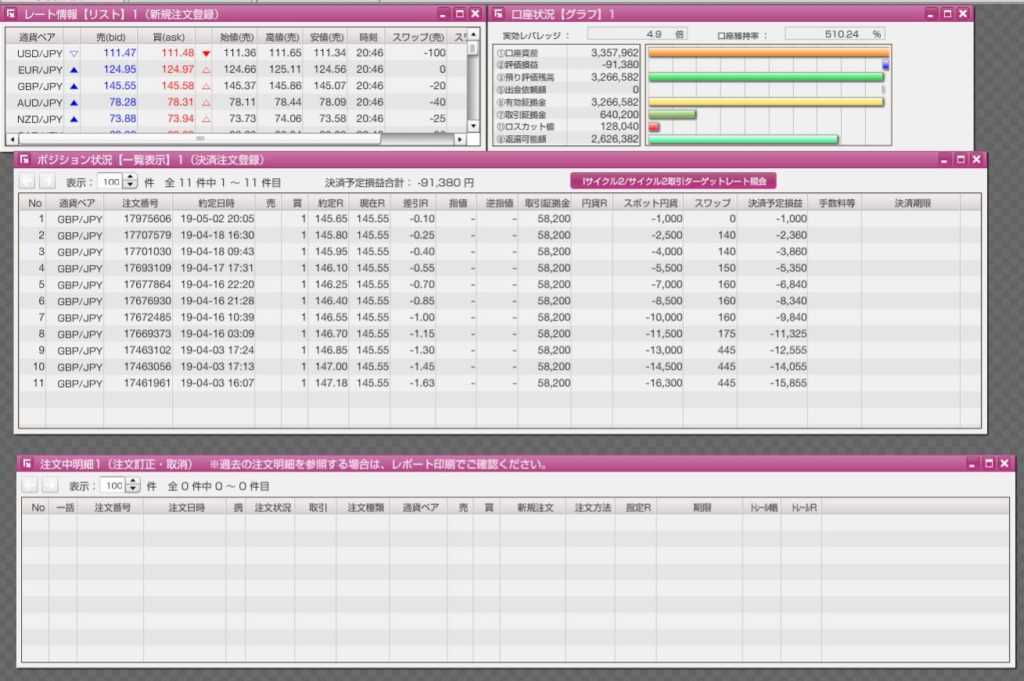The image size is (1024, 681).
Task: Click the USD/JPY red down arrow indicator
Action: (206, 52)
